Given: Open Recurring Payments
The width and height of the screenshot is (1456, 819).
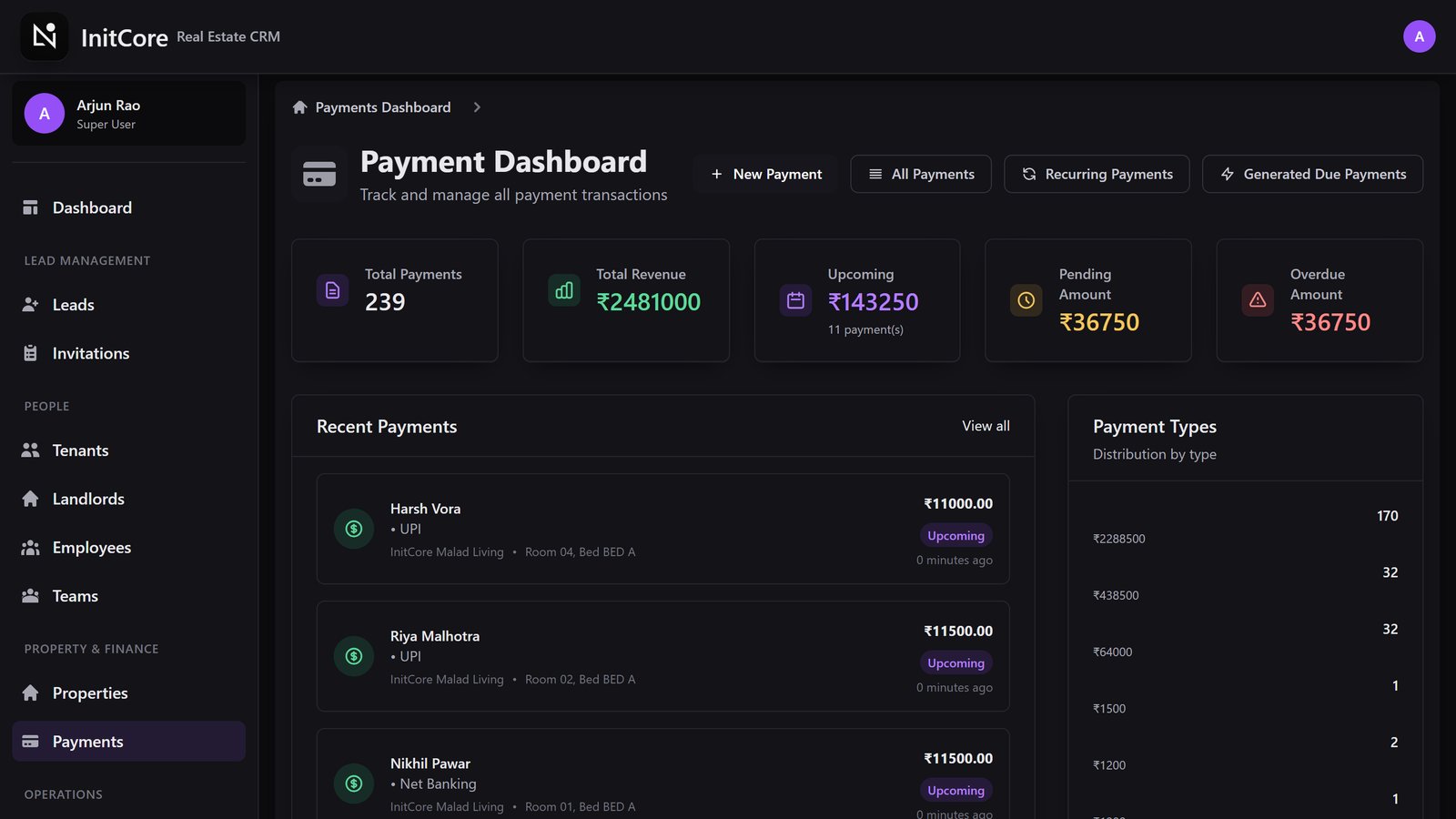Looking at the screenshot, I should (x=1097, y=174).
